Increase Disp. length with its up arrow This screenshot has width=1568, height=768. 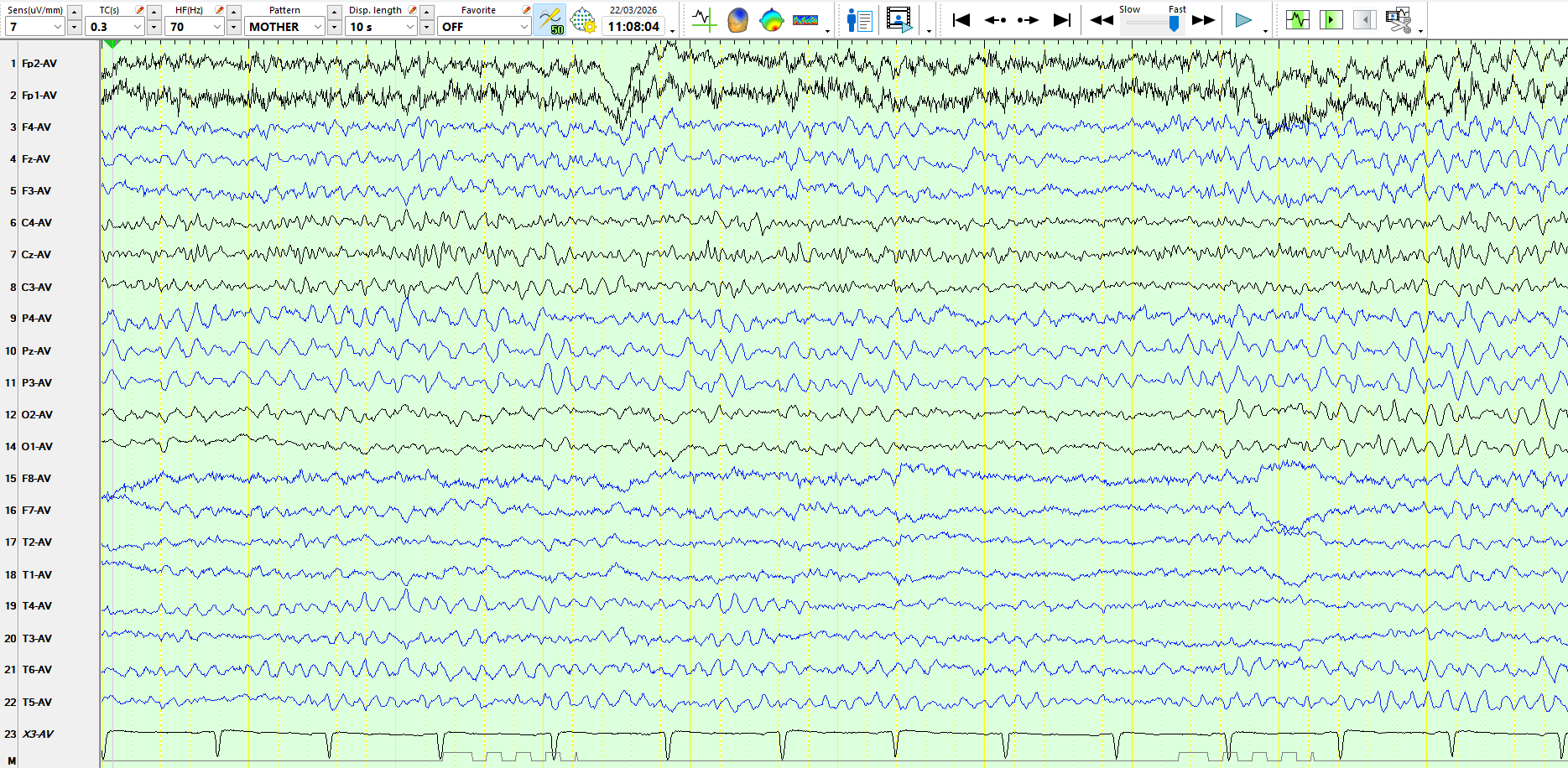[x=427, y=12]
